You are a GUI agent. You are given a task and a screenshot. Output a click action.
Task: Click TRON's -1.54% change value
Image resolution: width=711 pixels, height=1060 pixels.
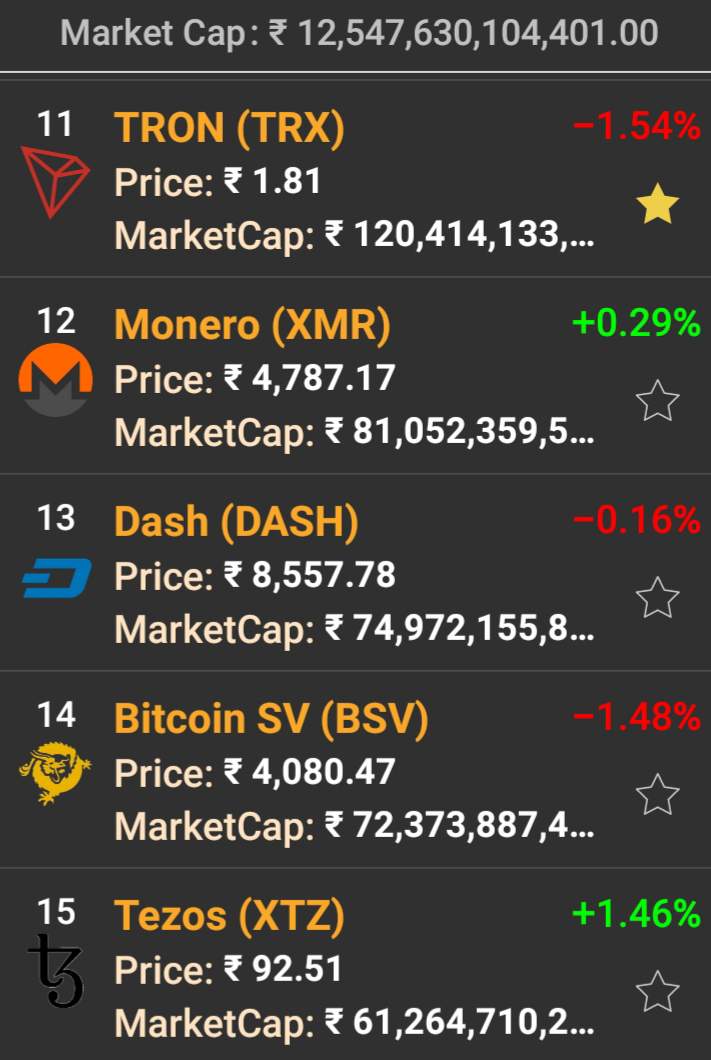point(636,126)
